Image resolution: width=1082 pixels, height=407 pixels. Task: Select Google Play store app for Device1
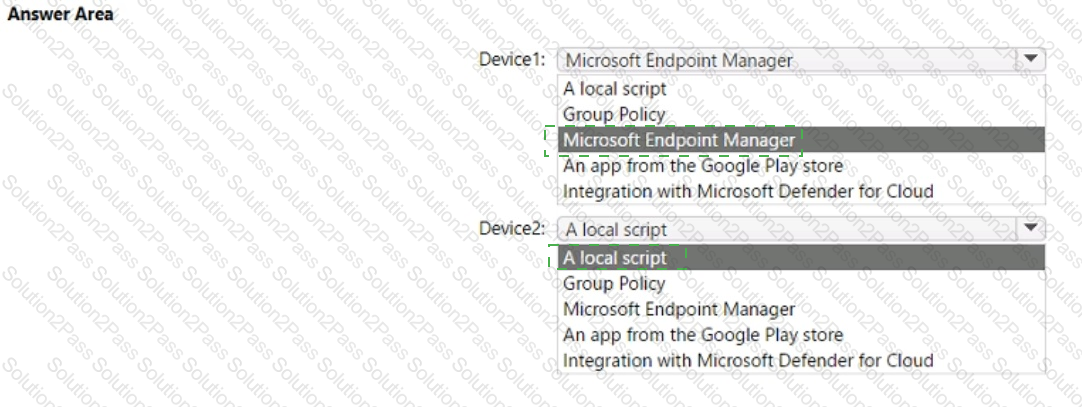[703, 166]
